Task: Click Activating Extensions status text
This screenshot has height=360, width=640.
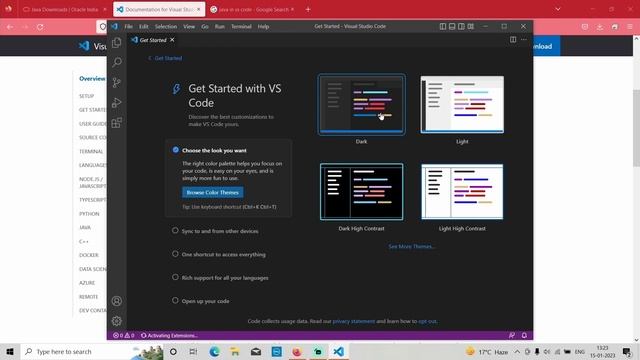Action: [x=169, y=336]
